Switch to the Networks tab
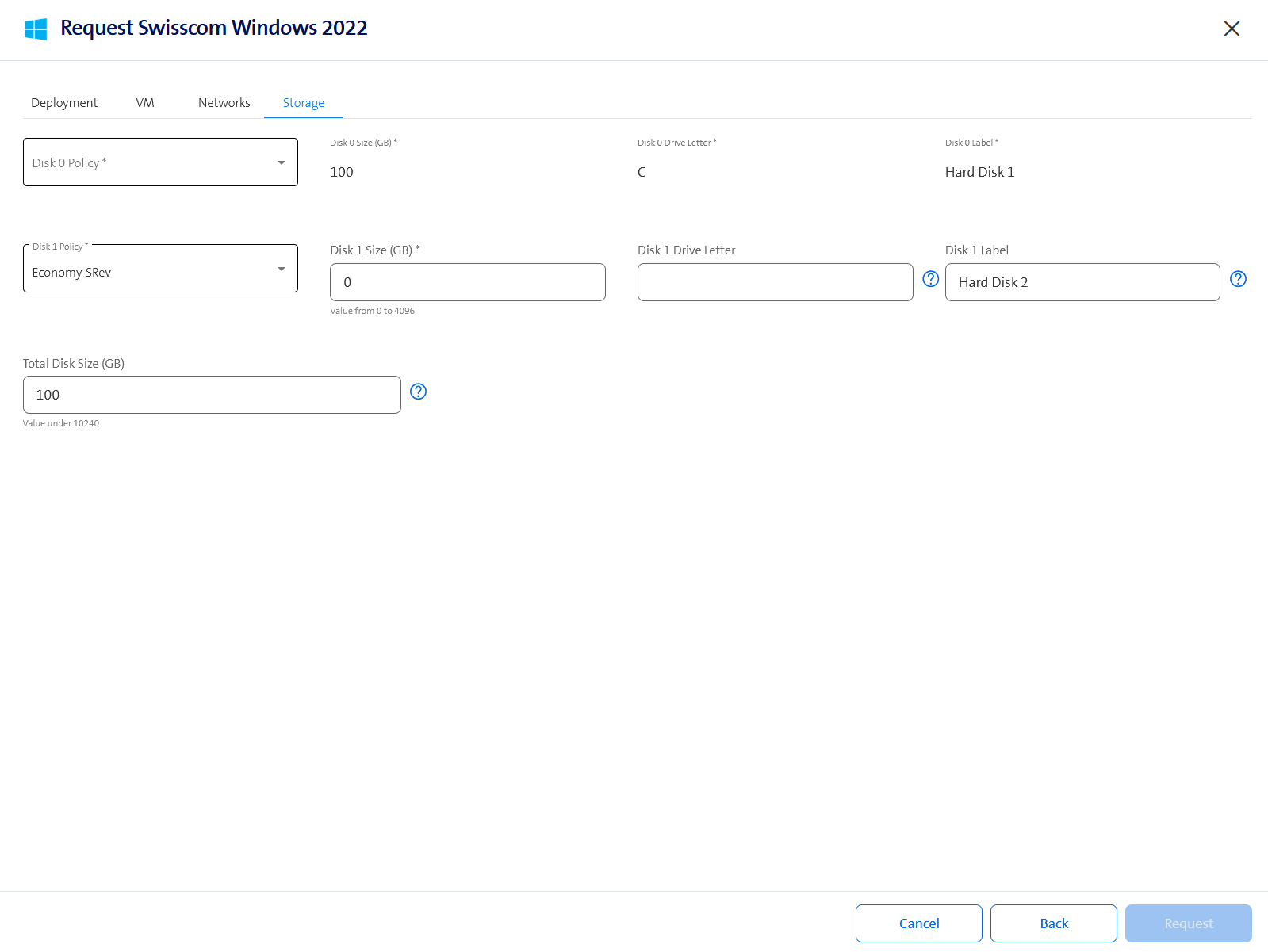This screenshot has height=952, width=1268. pos(224,103)
